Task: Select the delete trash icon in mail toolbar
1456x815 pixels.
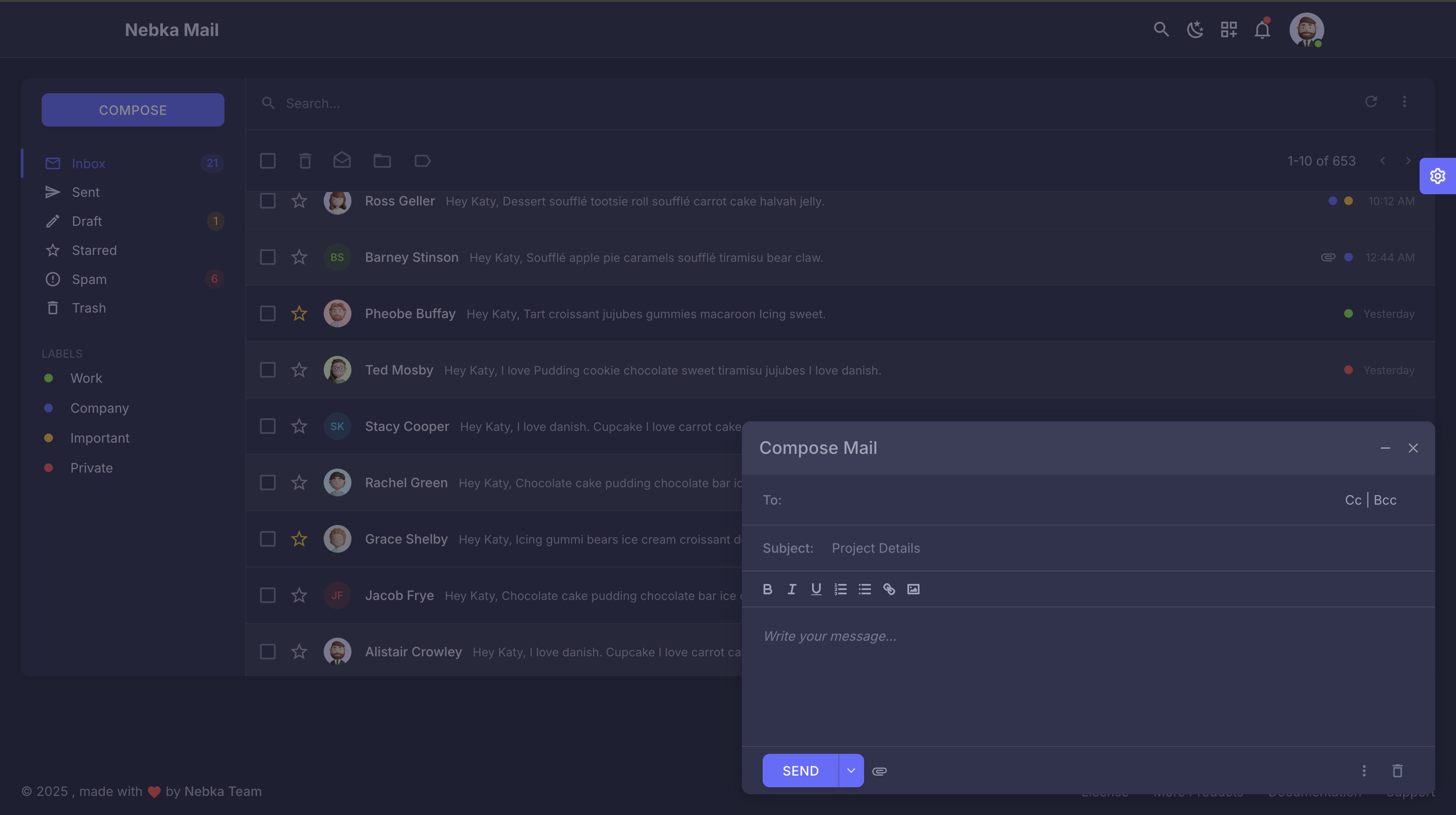Action: pos(305,161)
